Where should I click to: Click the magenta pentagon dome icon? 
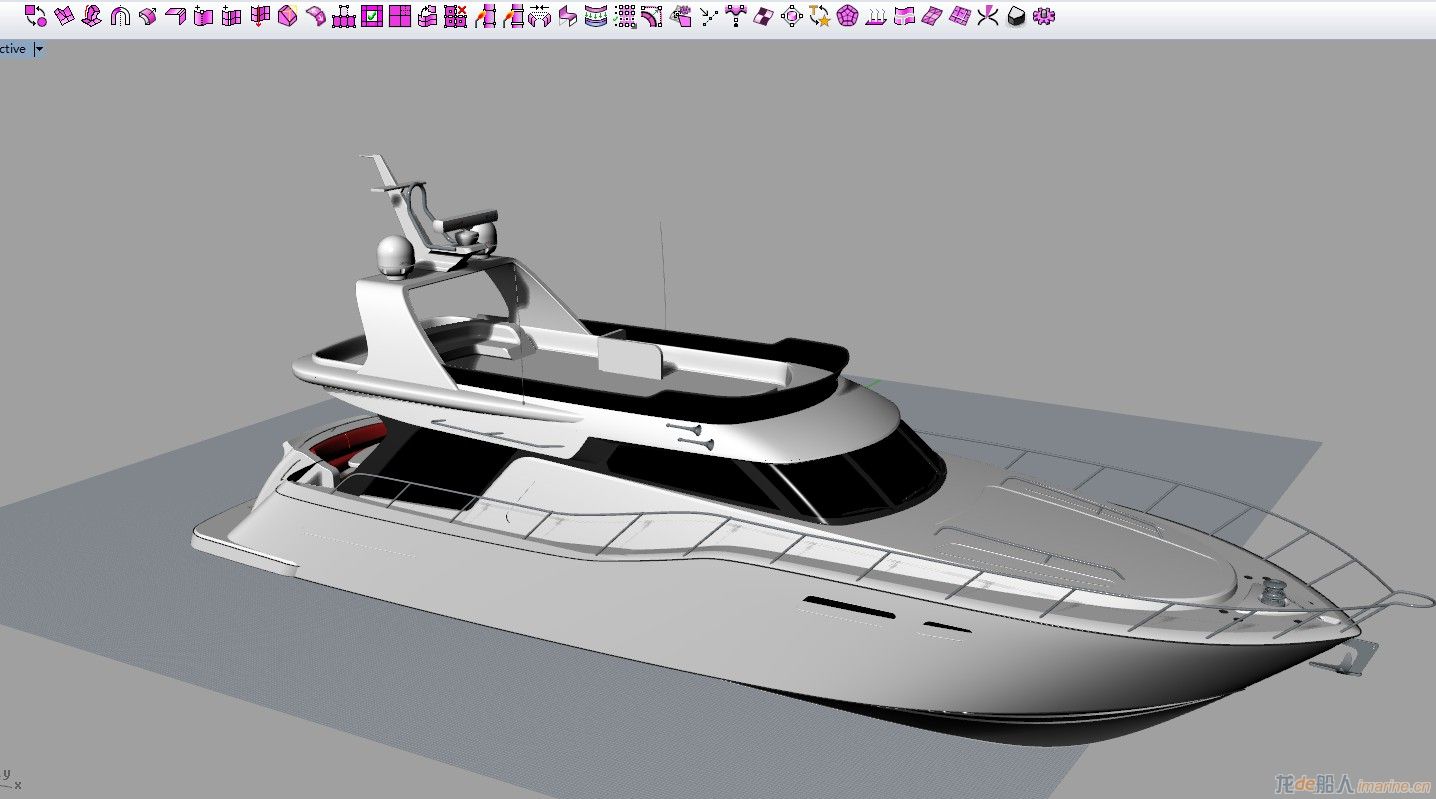click(x=848, y=16)
